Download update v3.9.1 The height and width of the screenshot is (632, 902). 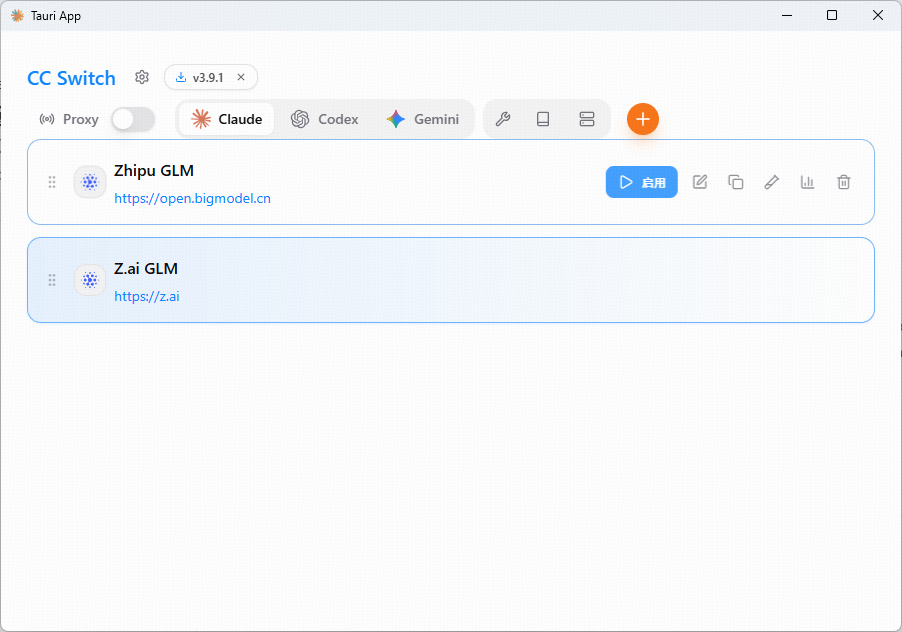200,77
